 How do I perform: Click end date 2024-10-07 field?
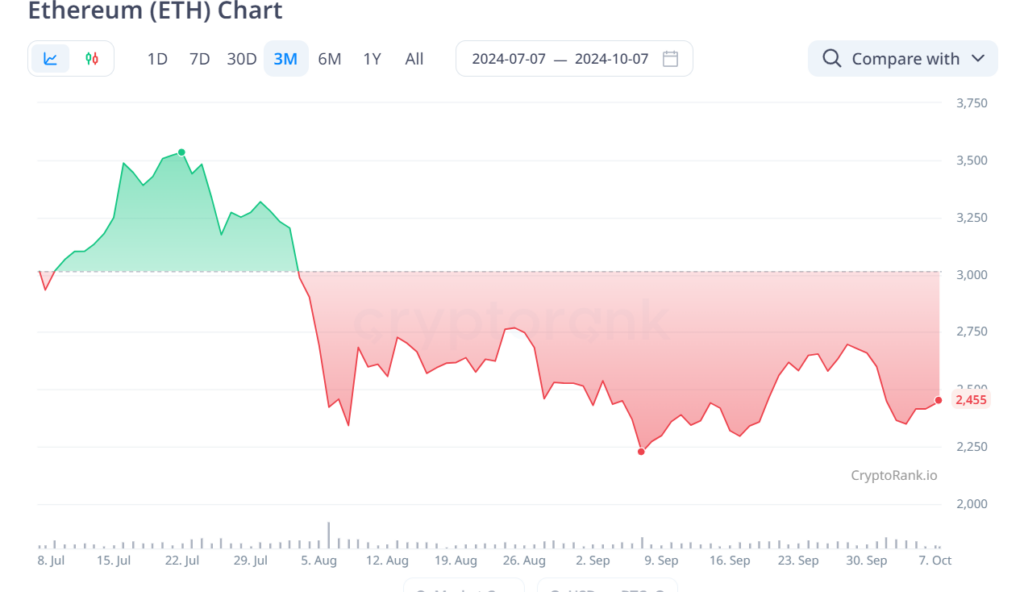click(611, 59)
